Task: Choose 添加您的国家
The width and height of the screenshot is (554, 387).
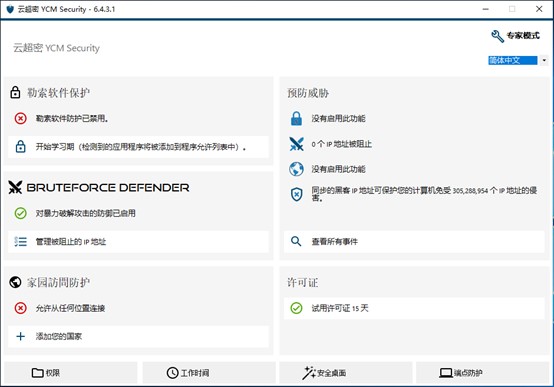Action: point(138,336)
